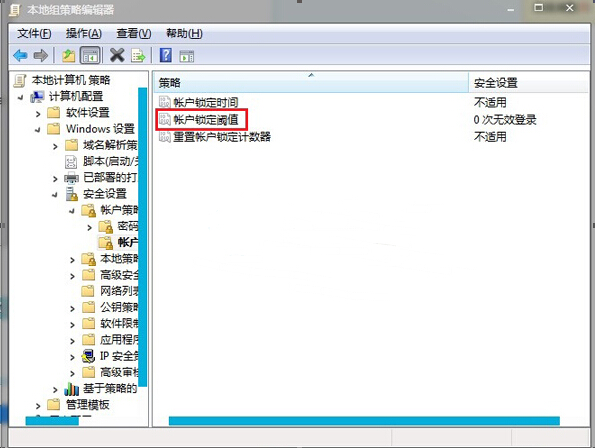Screen dimensions: 595x448
Task: Expand the 管理模板 tree node
Action: [38, 406]
